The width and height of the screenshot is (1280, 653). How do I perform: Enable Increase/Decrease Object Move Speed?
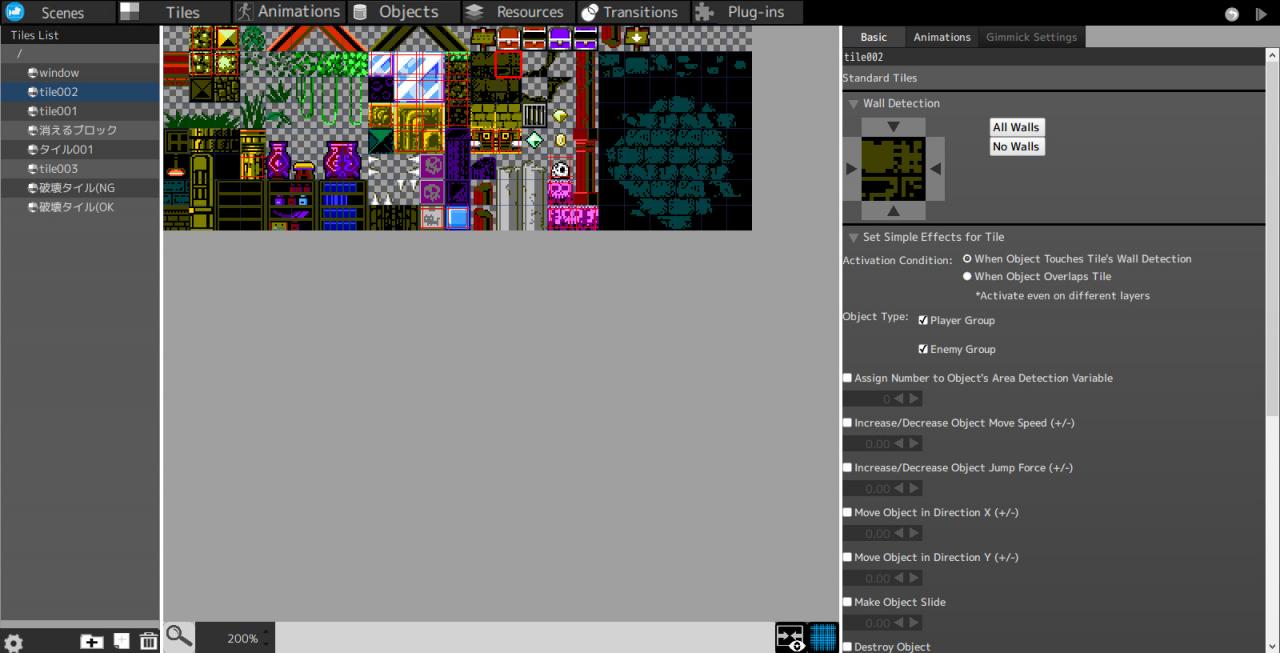pyautogui.click(x=848, y=423)
